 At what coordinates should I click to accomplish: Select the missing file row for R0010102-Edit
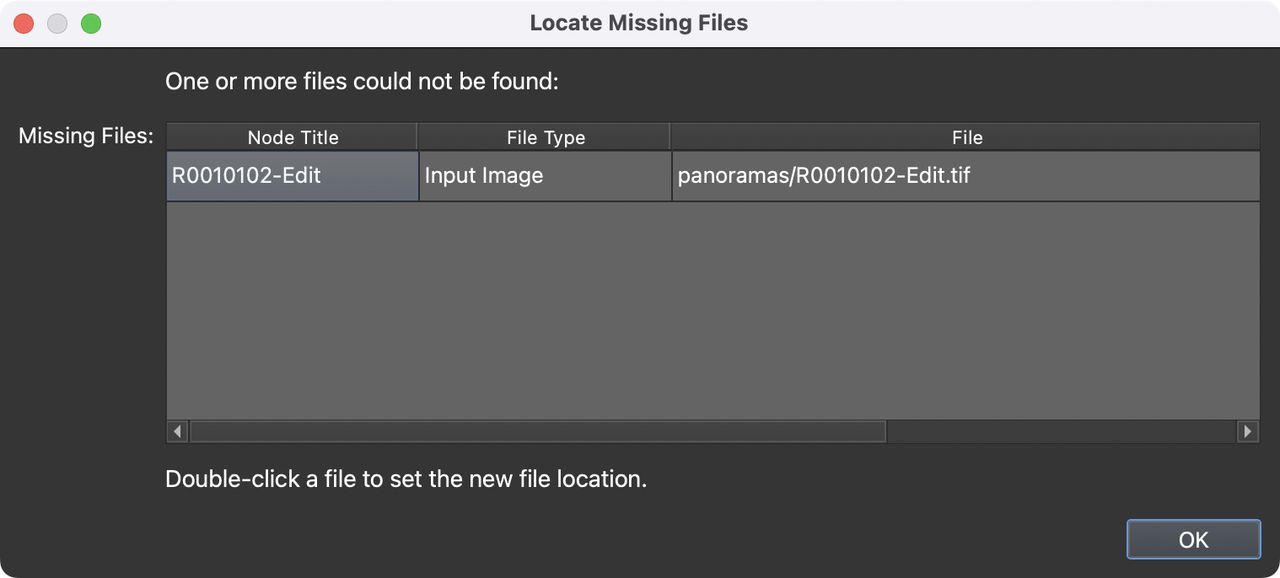(700, 175)
